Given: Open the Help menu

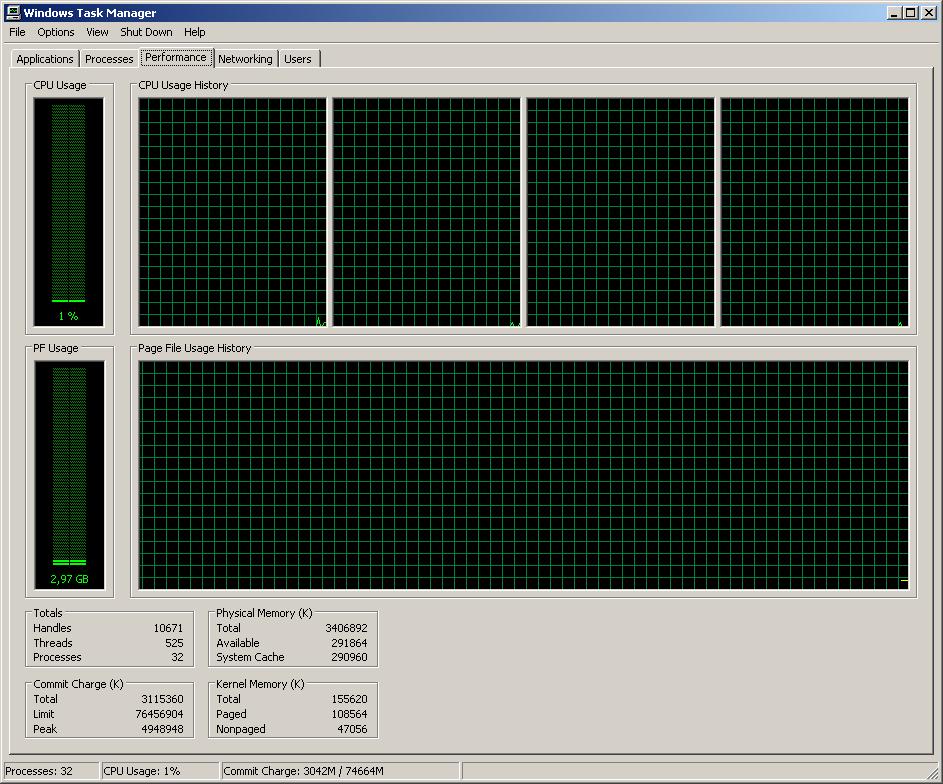Looking at the screenshot, I should pos(195,32).
